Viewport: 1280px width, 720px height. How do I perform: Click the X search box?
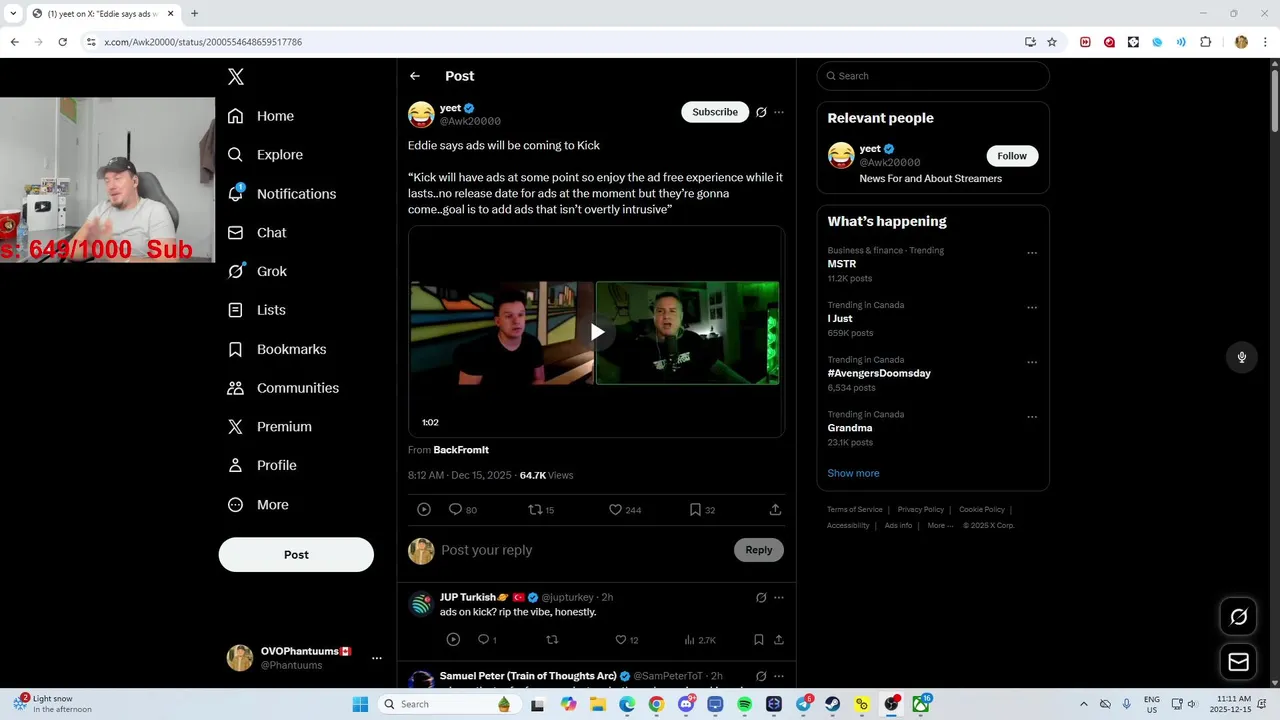[933, 76]
